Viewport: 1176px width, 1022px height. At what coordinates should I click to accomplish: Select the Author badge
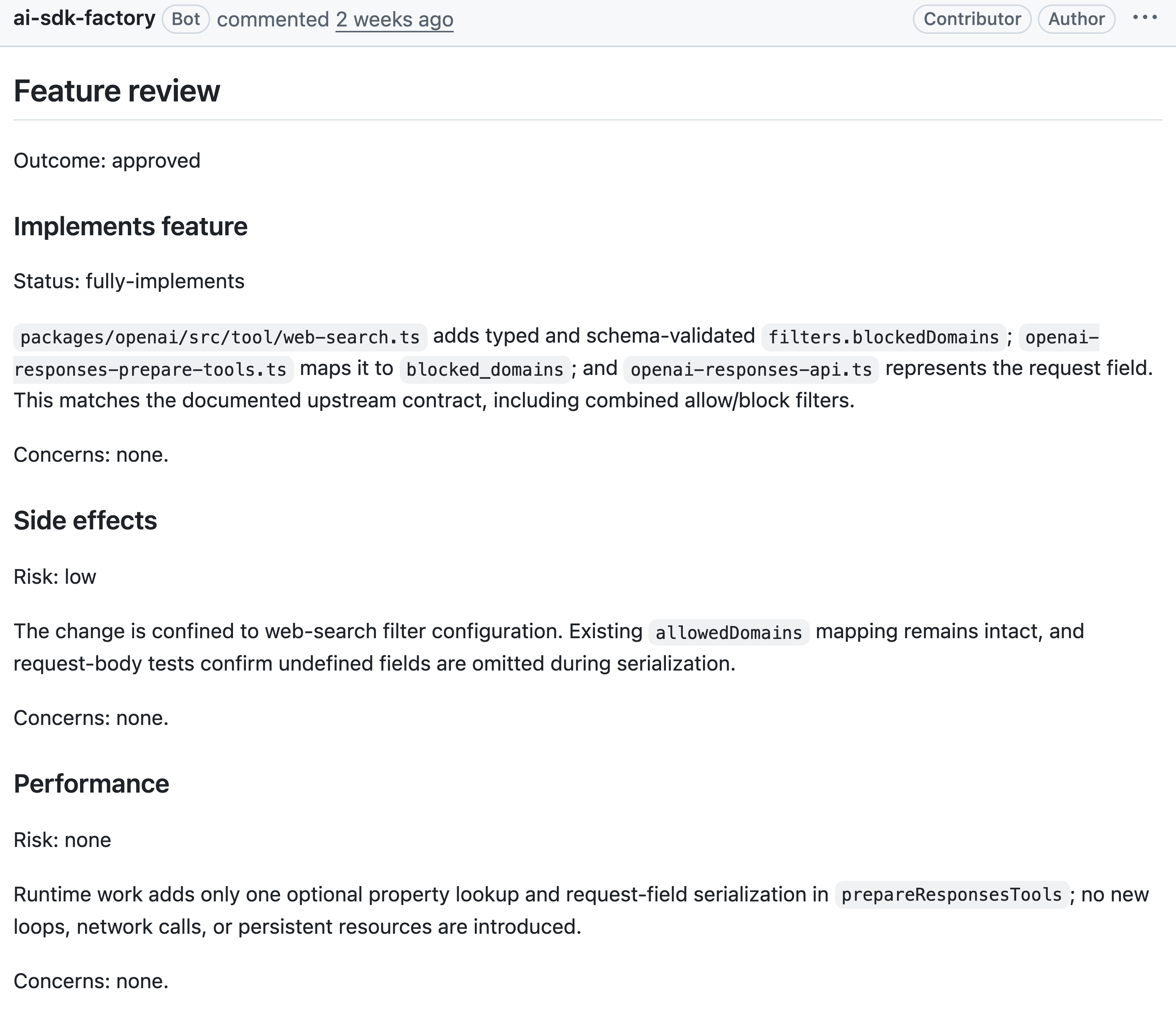click(x=1076, y=19)
